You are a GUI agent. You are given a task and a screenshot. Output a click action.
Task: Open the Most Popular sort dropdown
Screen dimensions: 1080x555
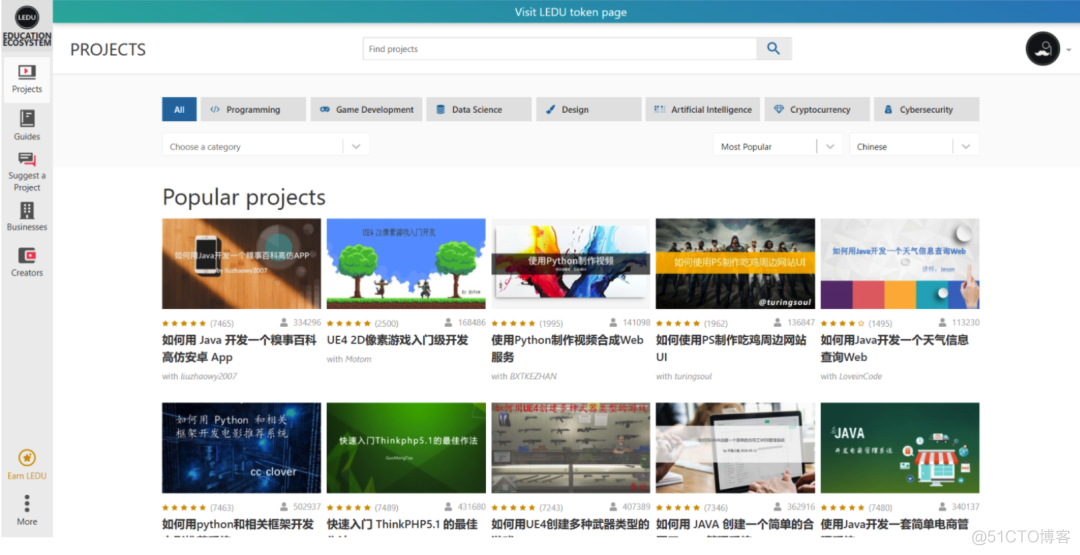pos(778,146)
